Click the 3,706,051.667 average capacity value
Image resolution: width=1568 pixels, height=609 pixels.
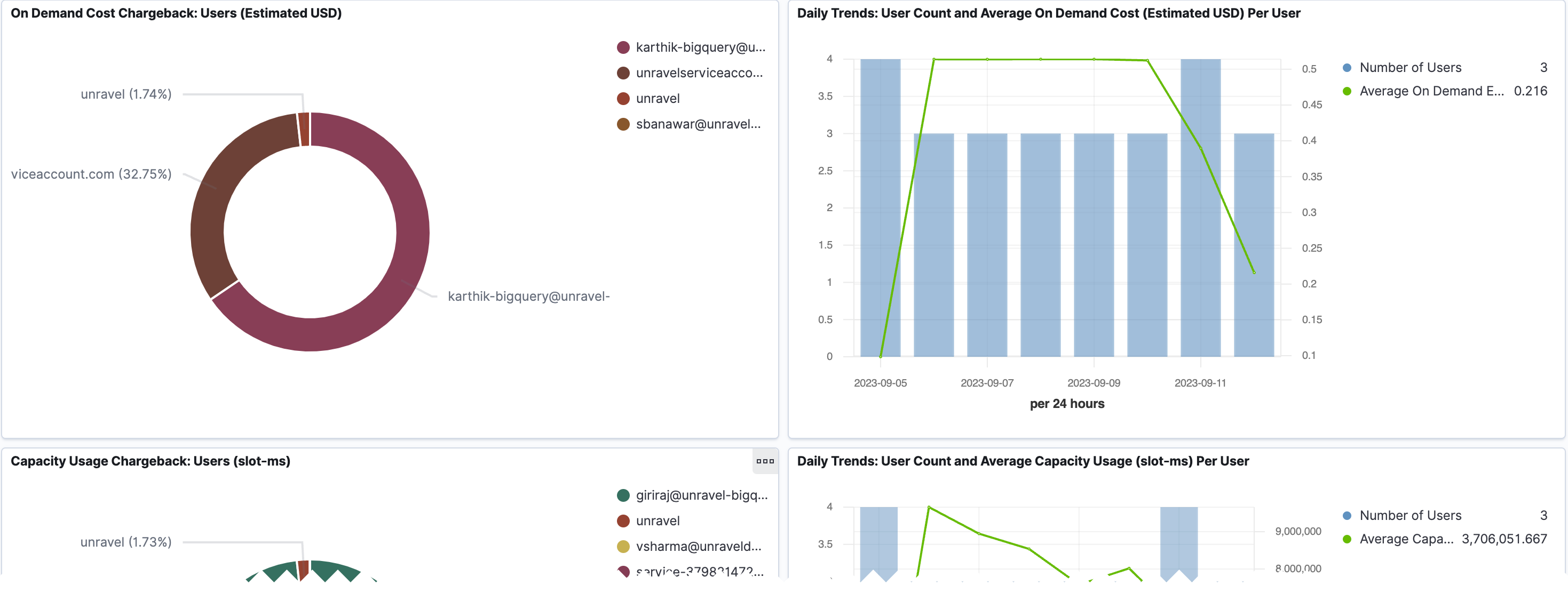(1504, 539)
